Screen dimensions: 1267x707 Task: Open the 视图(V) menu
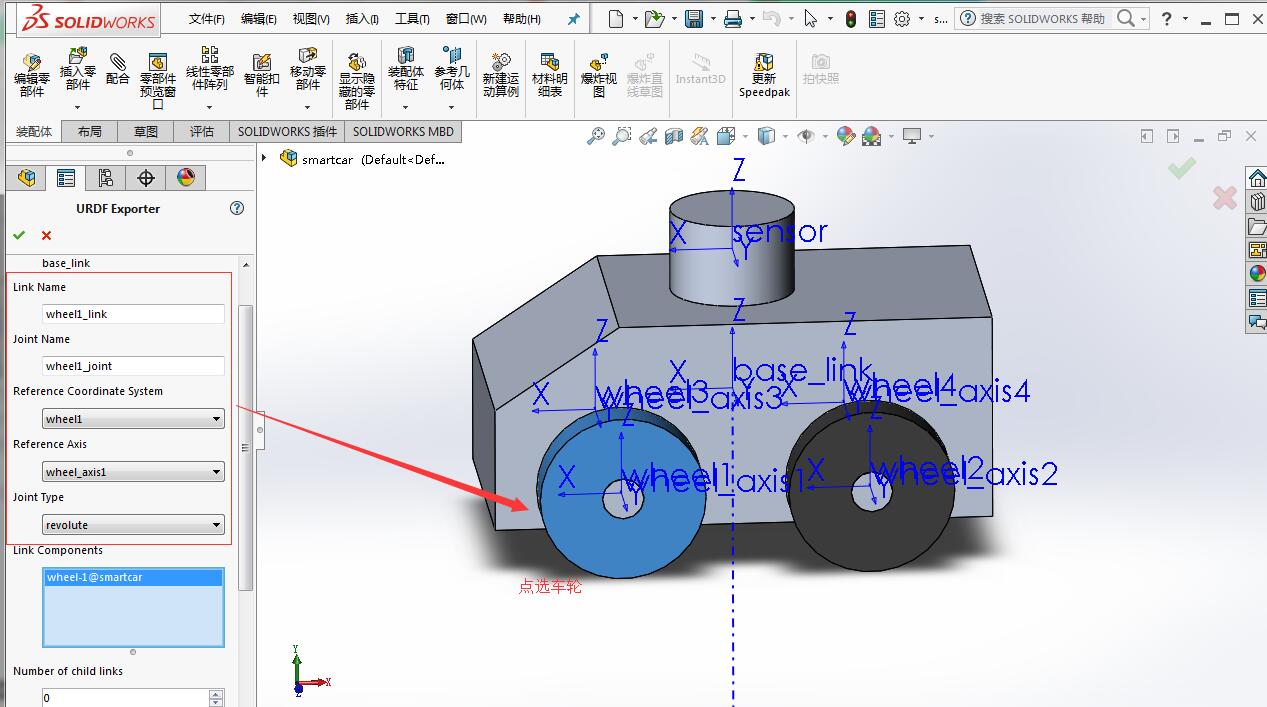pyautogui.click(x=311, y=19)
